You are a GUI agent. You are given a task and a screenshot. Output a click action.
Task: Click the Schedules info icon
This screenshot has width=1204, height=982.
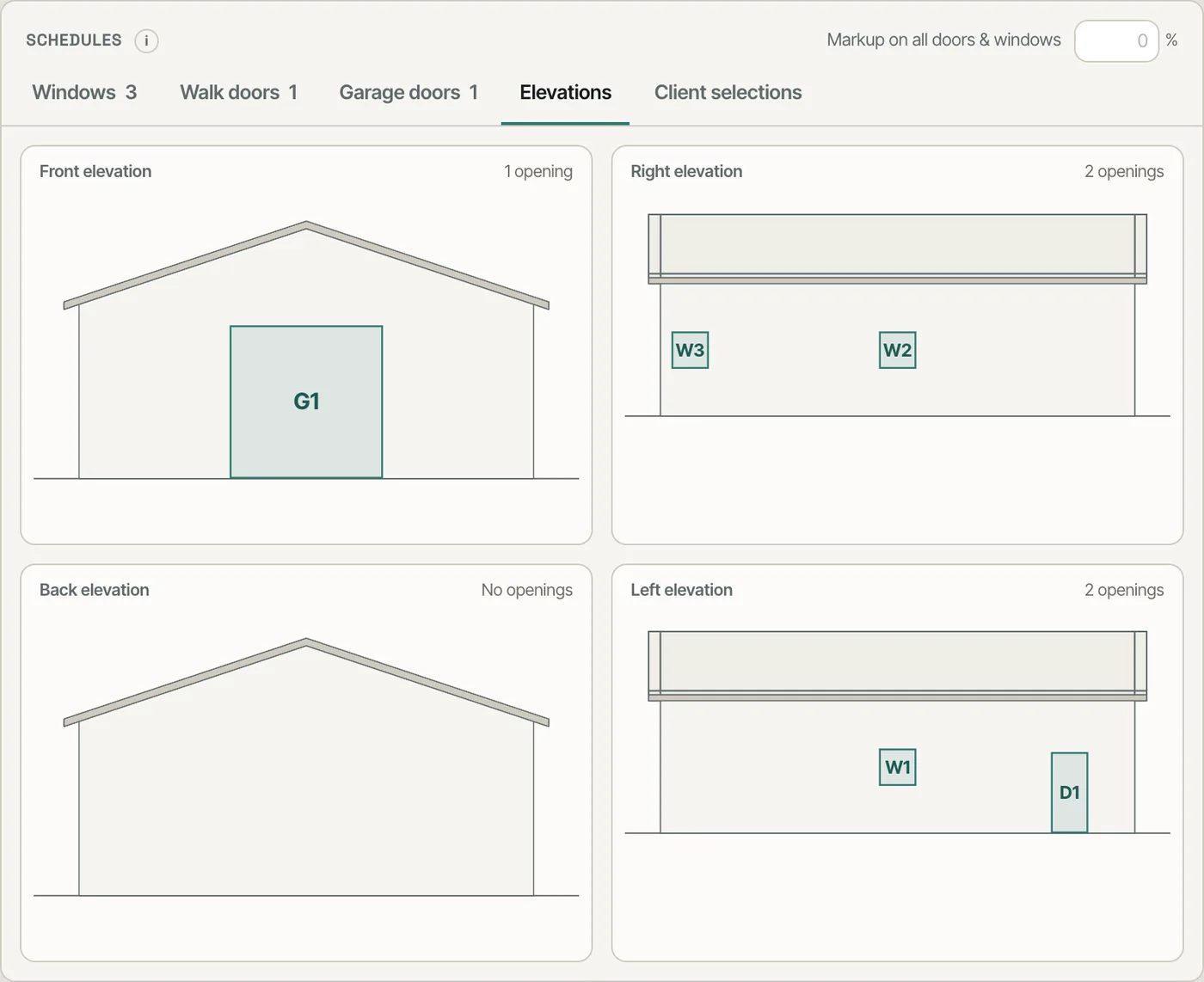coord(146,40)
